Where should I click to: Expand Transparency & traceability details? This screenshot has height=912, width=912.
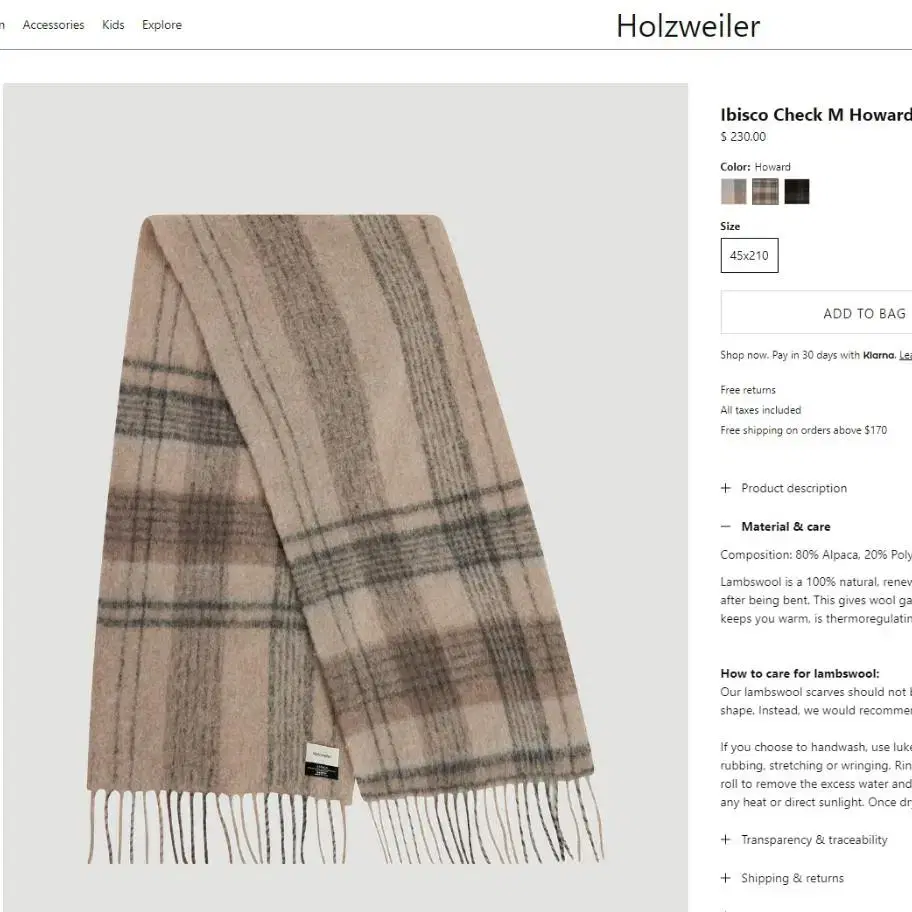click(x=814, y=839)
